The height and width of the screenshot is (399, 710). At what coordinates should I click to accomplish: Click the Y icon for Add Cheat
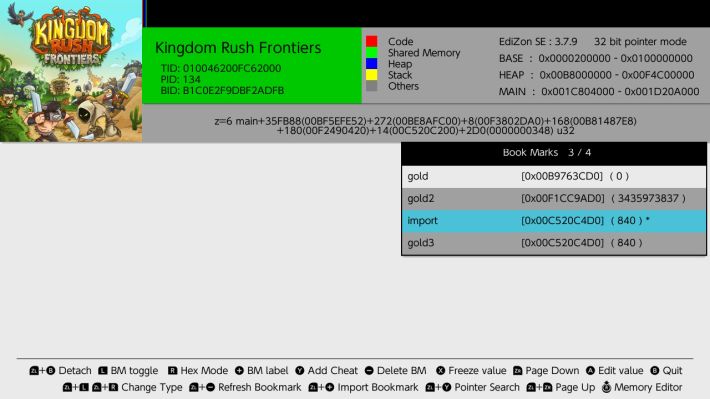(300, 370)
